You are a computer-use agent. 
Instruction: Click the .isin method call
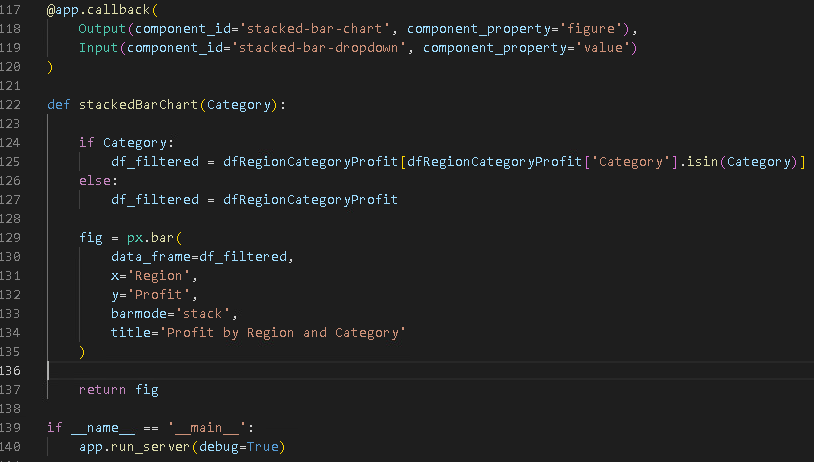(698, 161)
